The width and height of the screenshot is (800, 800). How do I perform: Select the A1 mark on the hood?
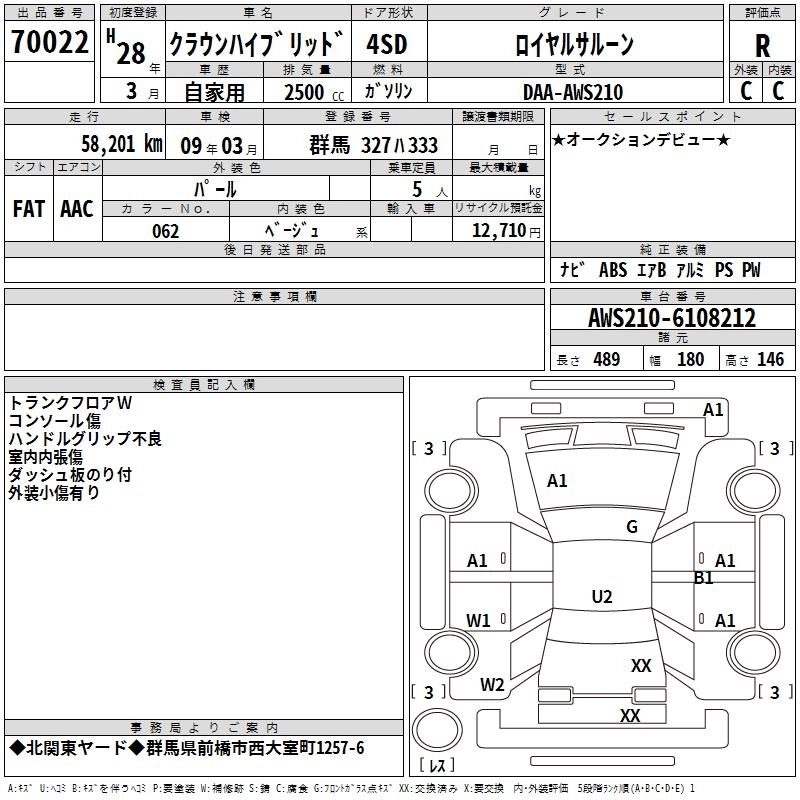557,481
